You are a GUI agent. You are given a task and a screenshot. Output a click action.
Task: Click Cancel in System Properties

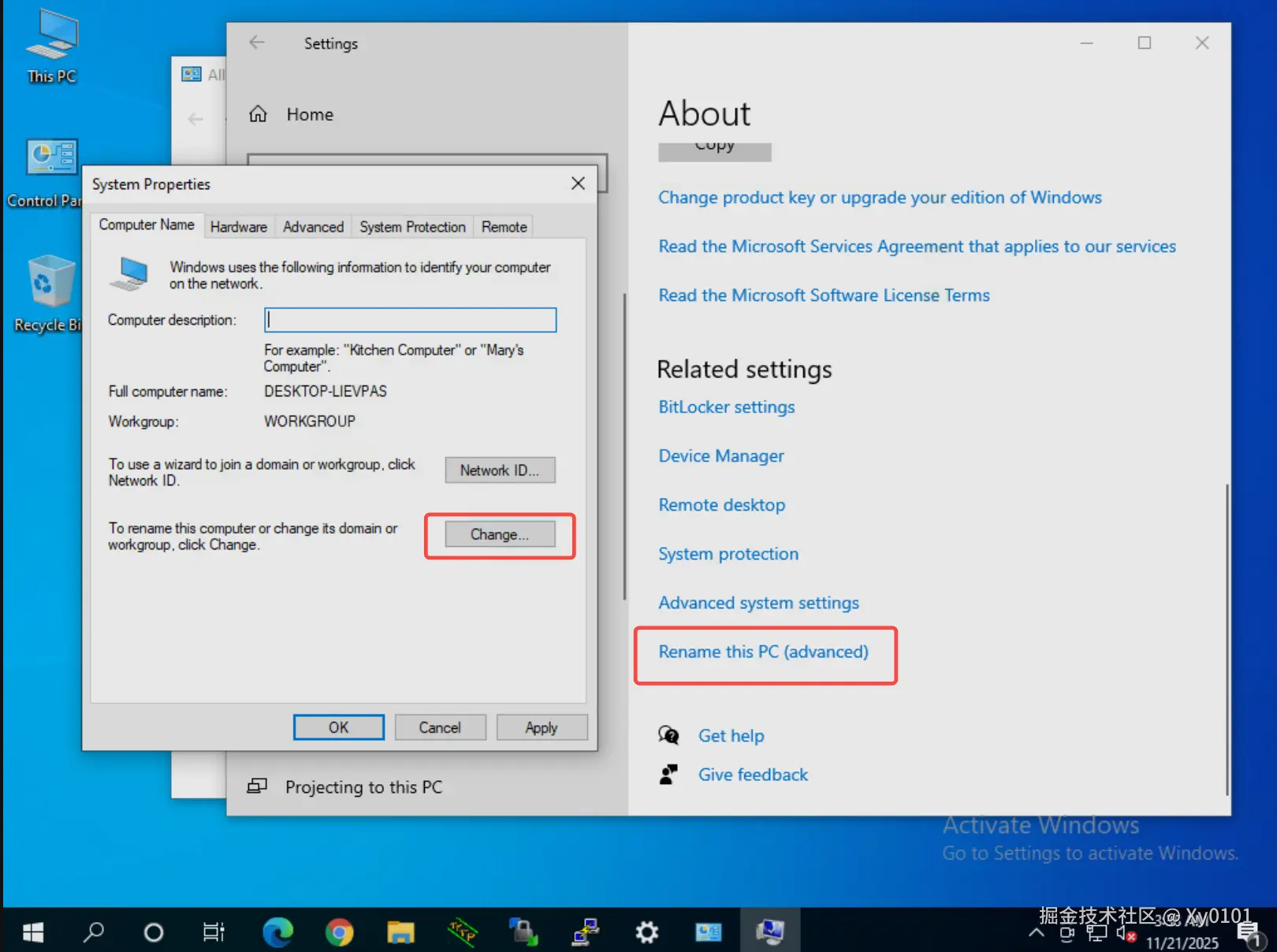coord(440,727)
